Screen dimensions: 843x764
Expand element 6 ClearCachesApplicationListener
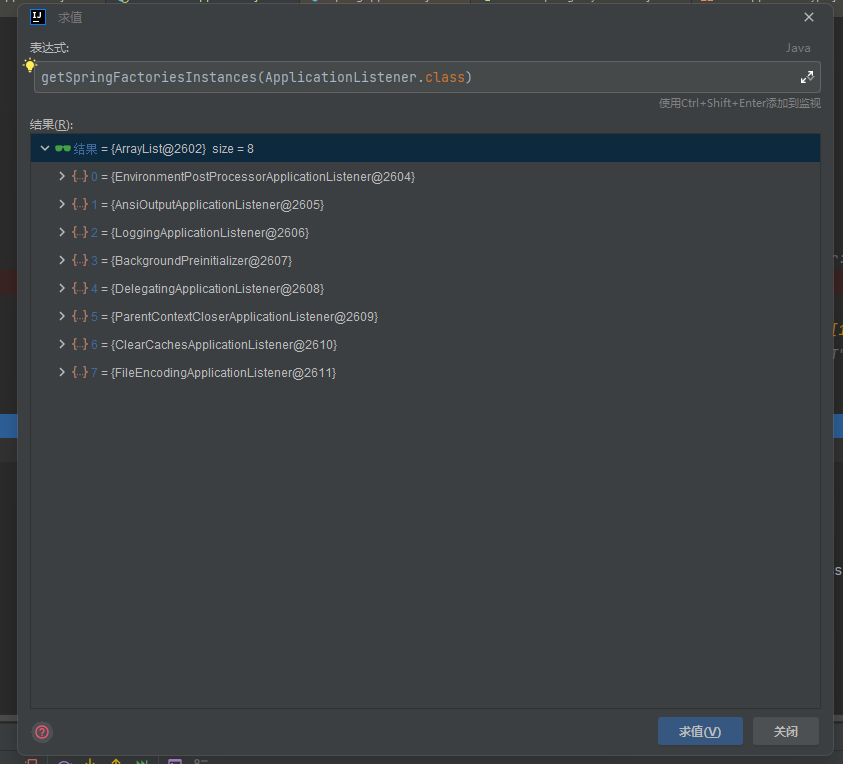tap(62, 344)
